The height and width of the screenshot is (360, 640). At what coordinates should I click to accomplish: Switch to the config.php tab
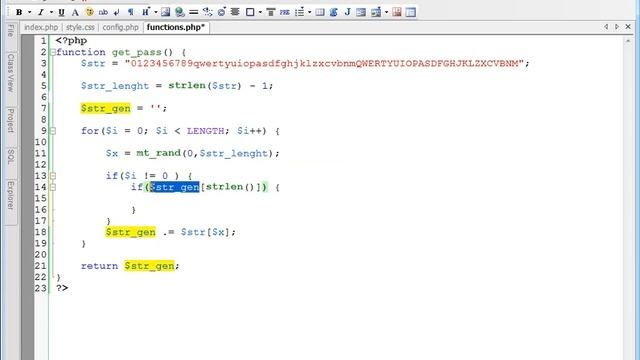pyautogui.click(x=120, y=27)
